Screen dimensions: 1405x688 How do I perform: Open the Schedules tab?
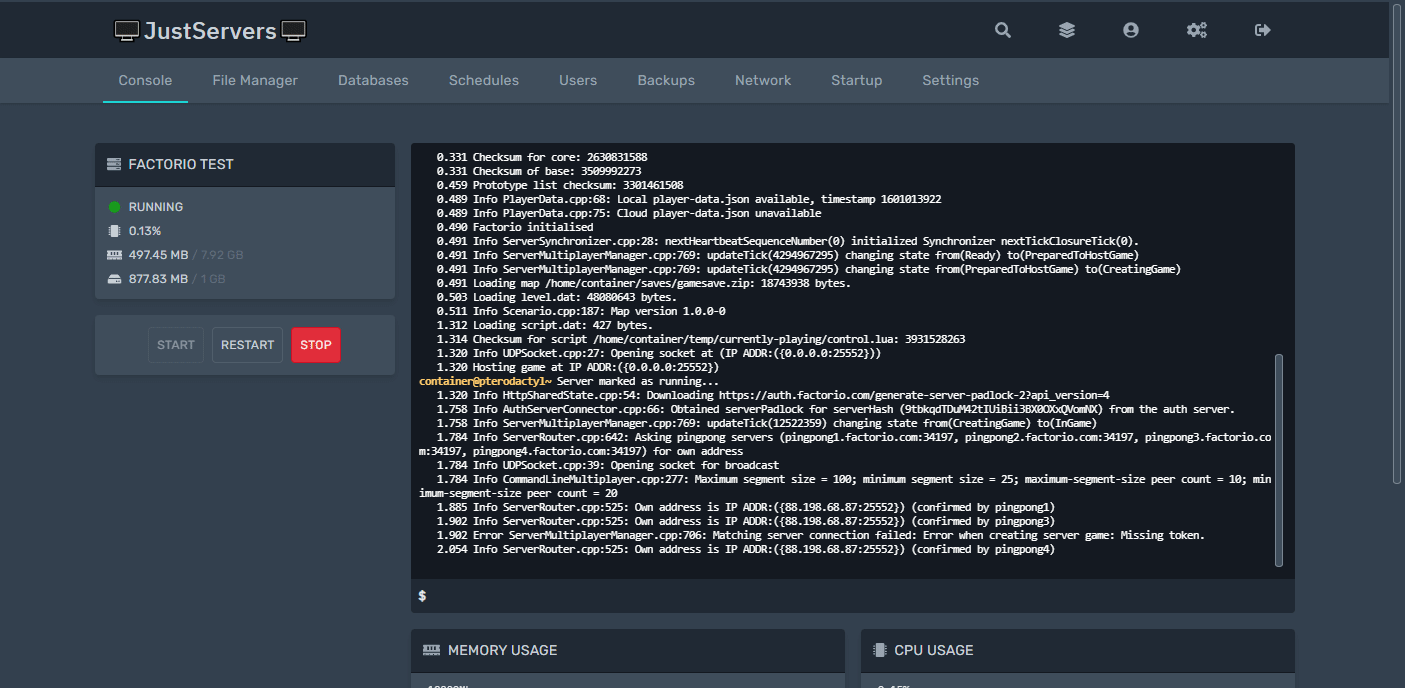pyautogui.click(x=484, y=80)
